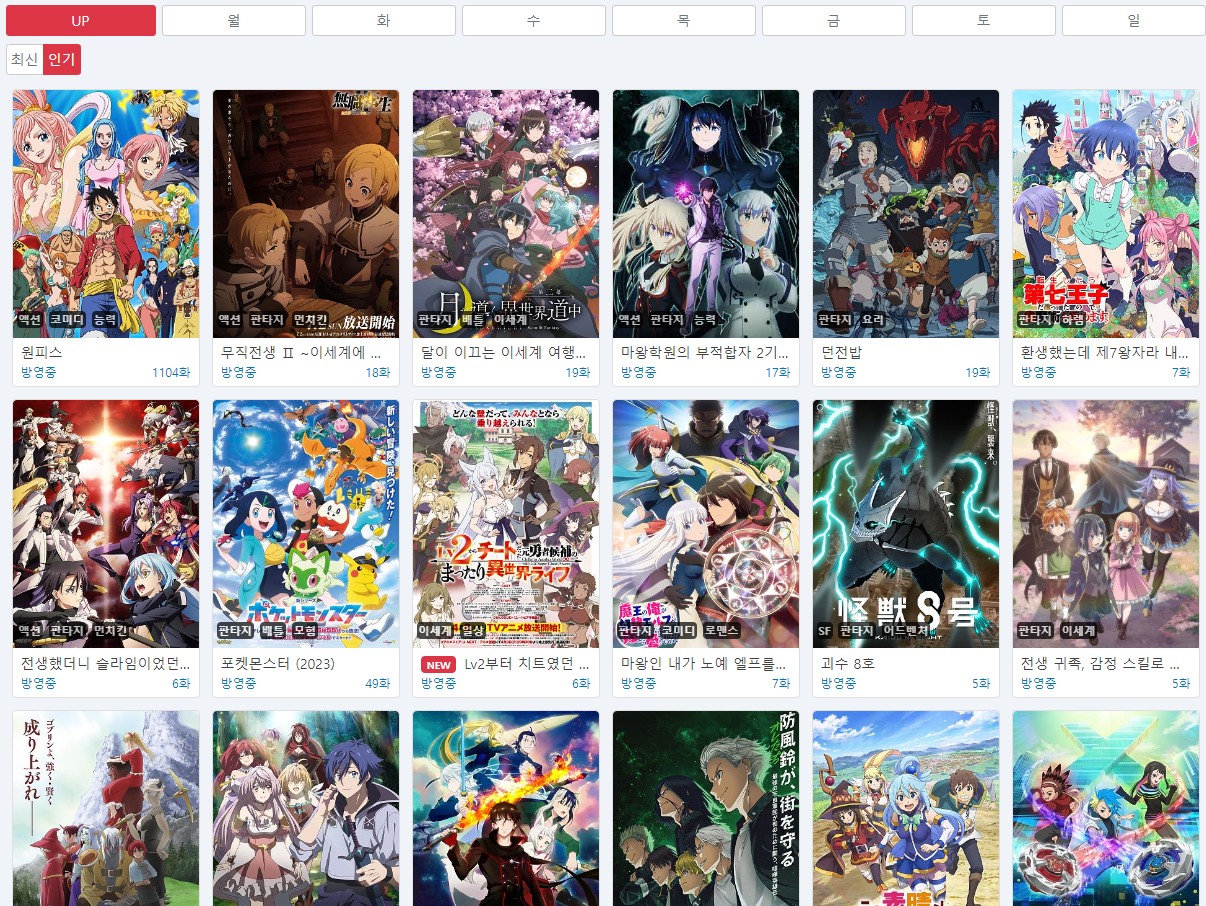
Task: Click the 하렘 tag on 환생했는데 제7왕자라
Action: (1074, 320)
